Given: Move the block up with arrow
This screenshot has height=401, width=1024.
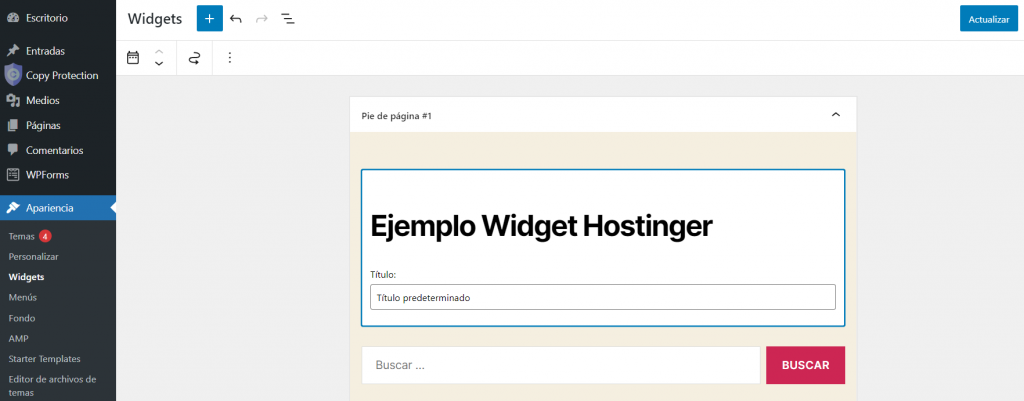Looking at the screenshot, I should [159, 52].
